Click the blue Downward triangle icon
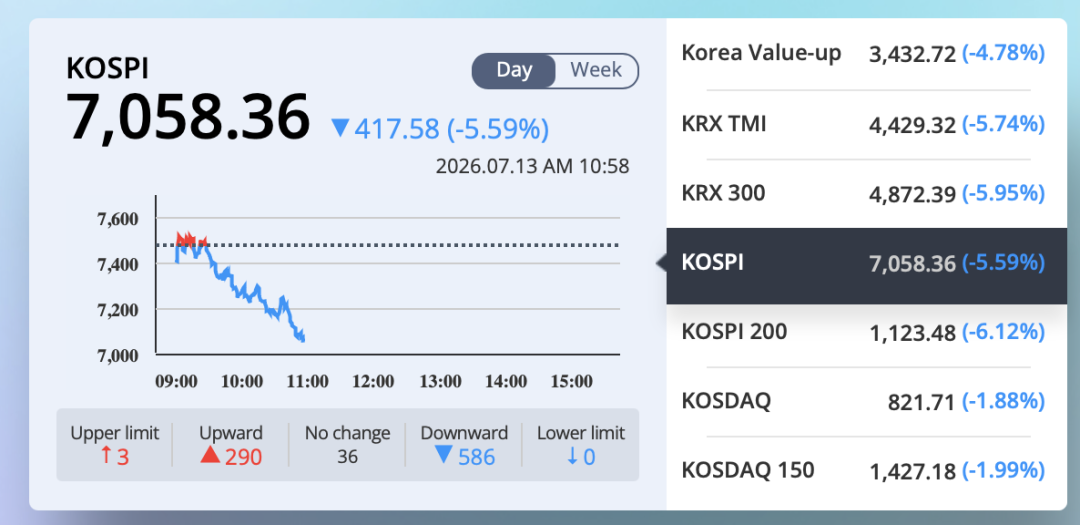Image resolution: width=1080 pixels, height=525 pixels. 444,455
